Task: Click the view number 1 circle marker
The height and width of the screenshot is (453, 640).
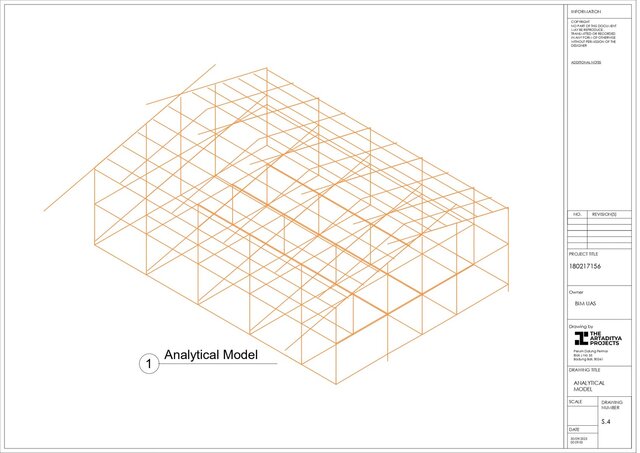Action: click(148, 365)
